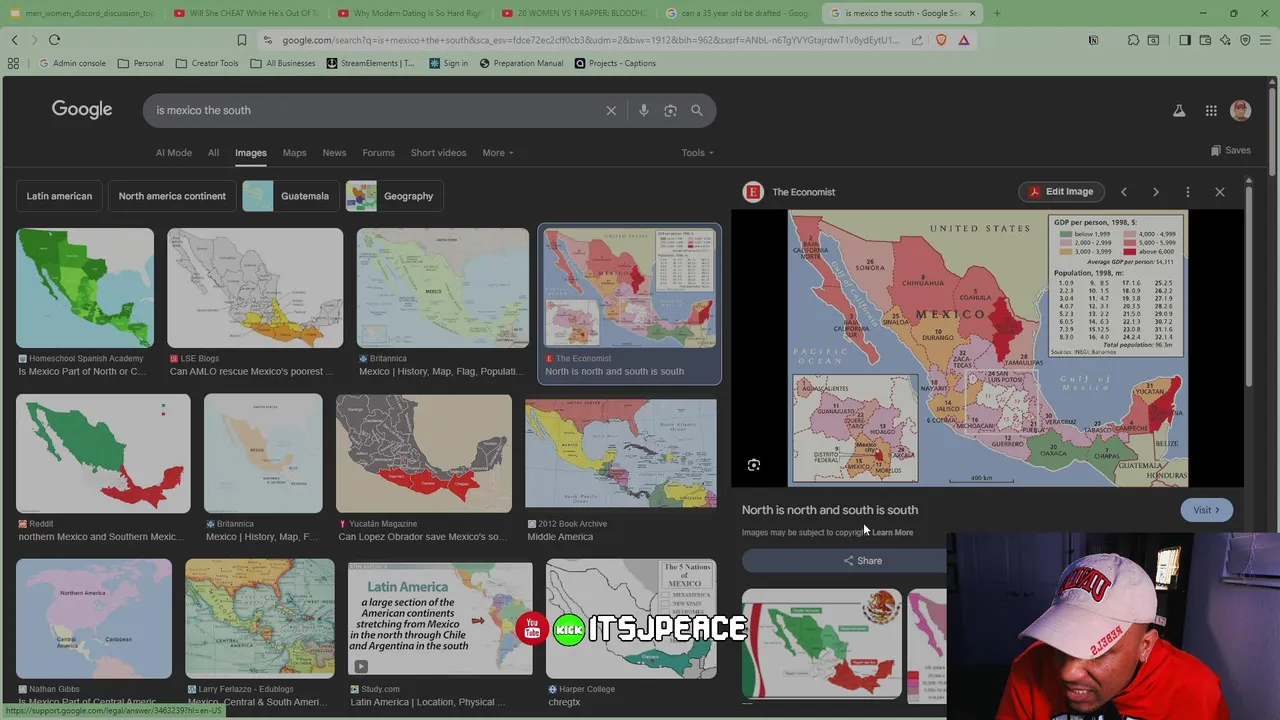This screenshot has width=1280, height=720.
Task: Open Search Labs flask icon
Action: tap(1179, 110)
